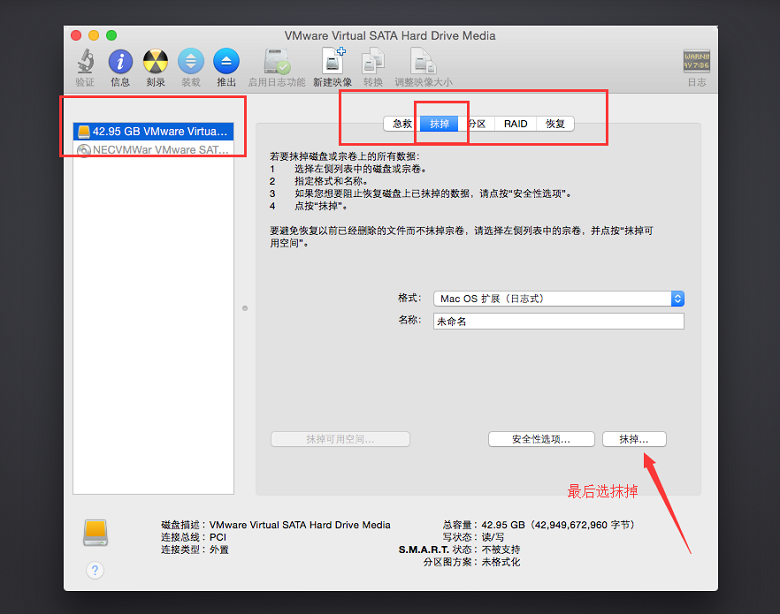This screenshot has height=614, width=780.
Task: Open the 信息 info icon
Action: tap(120, 62)
